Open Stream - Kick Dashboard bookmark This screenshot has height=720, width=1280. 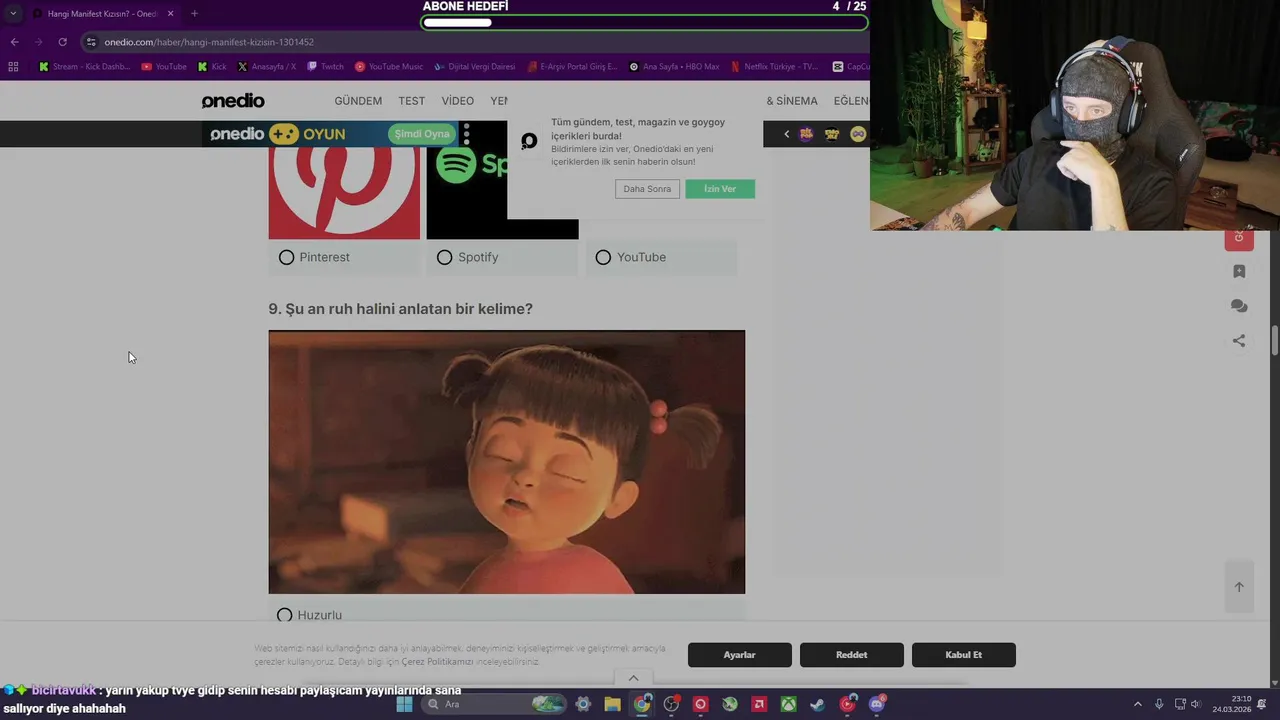tap(85, 67)
